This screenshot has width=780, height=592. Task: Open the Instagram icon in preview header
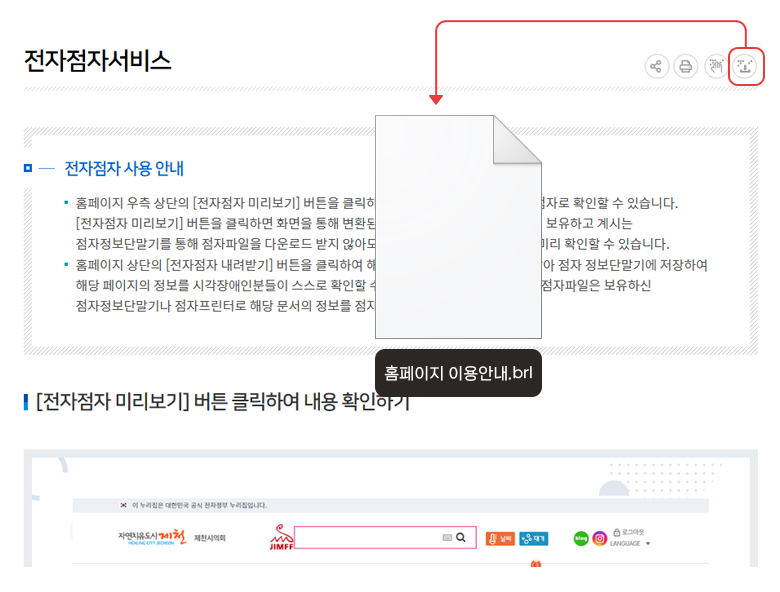point(599,538)
